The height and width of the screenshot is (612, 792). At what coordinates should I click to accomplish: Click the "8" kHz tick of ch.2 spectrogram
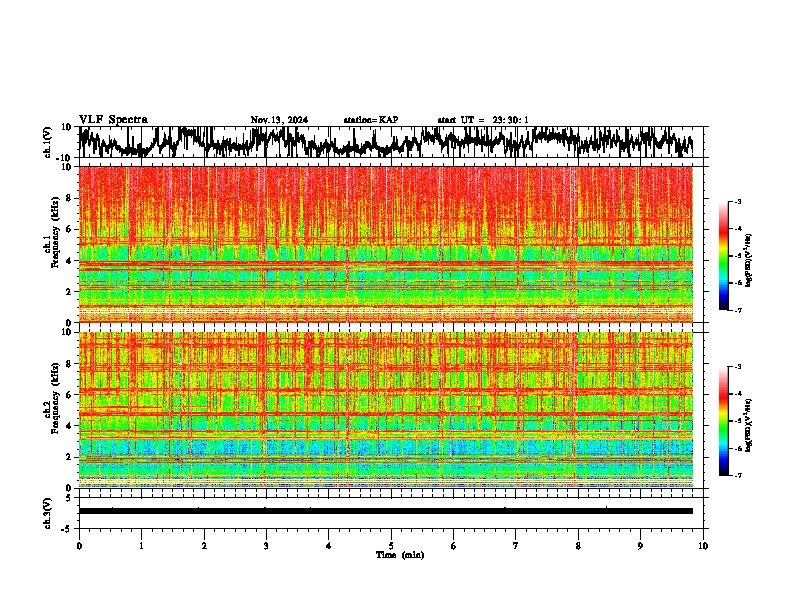71,364
